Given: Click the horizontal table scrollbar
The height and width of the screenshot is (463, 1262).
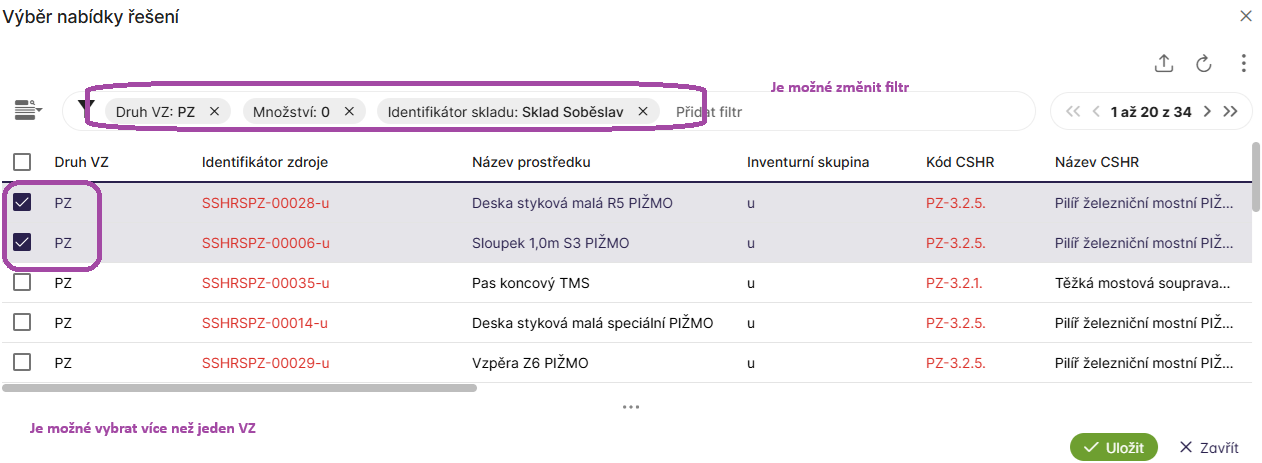Looking at the screenshot, I should pyautogui.click(x=240, y=387).
